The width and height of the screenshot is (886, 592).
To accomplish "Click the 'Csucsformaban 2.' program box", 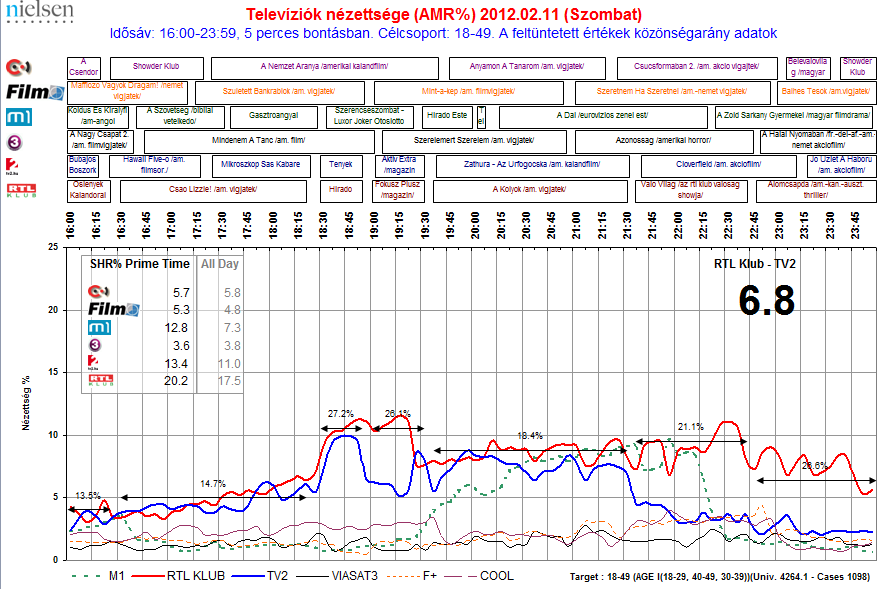I will 697,68.
